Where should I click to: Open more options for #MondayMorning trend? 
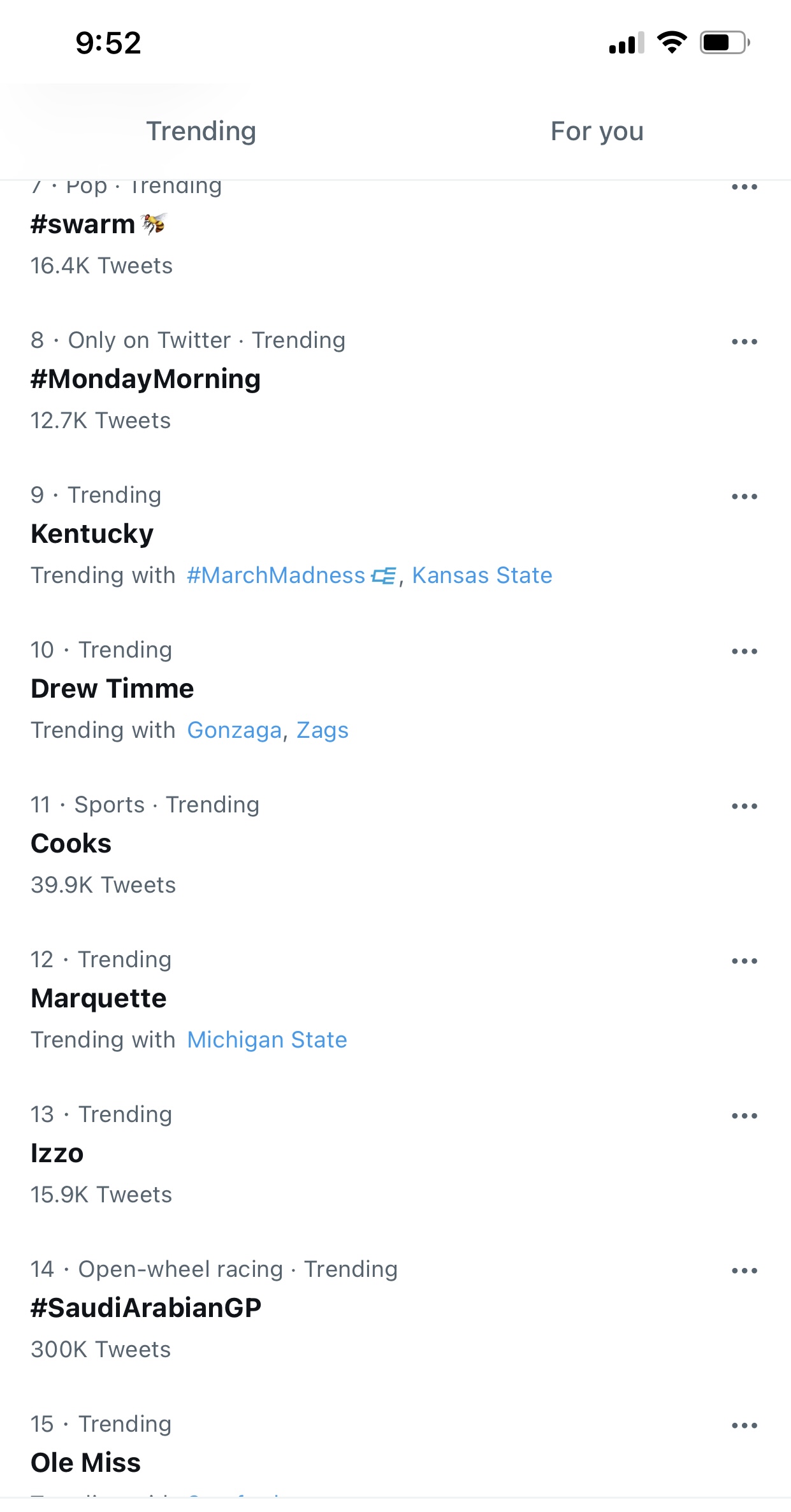[x=744, y=342]
